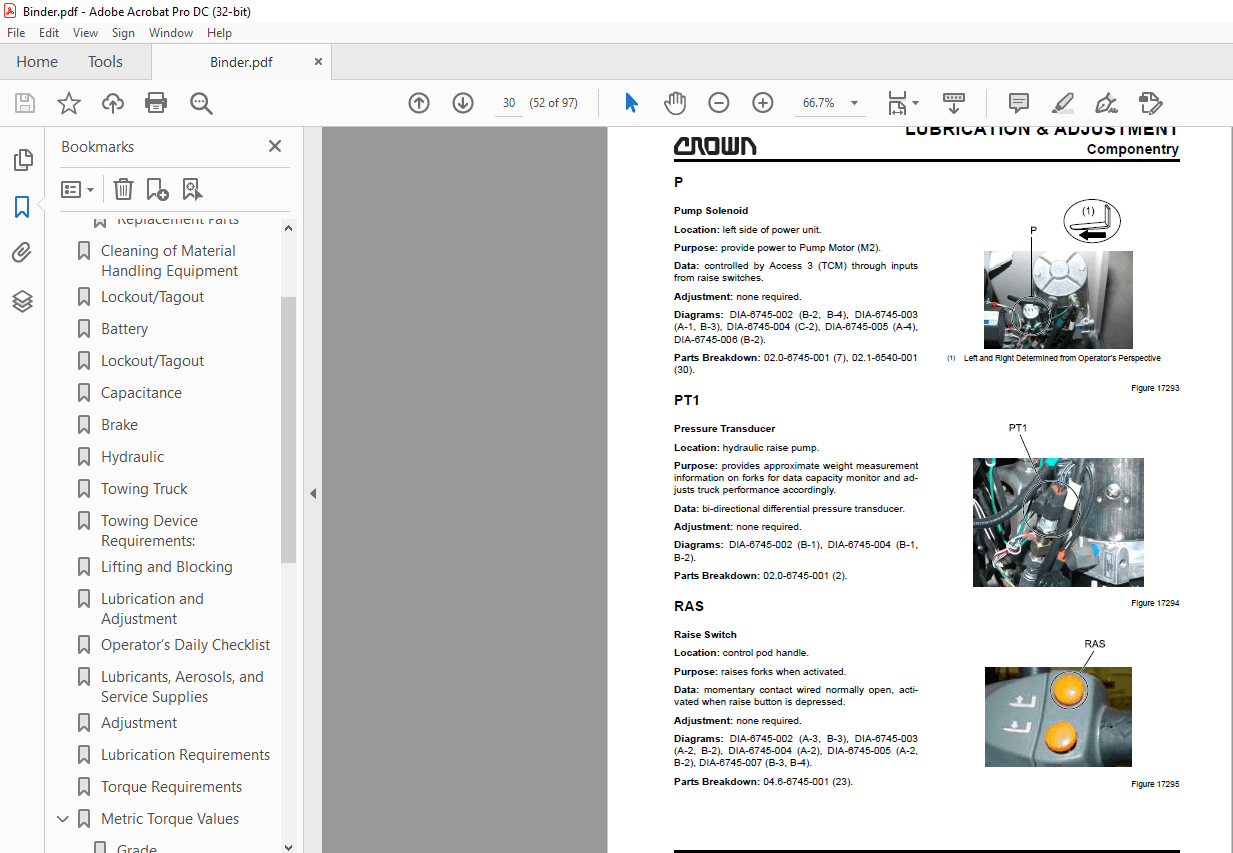
Task: Open the Page Thumbnails panel
Action: [23, 159]
